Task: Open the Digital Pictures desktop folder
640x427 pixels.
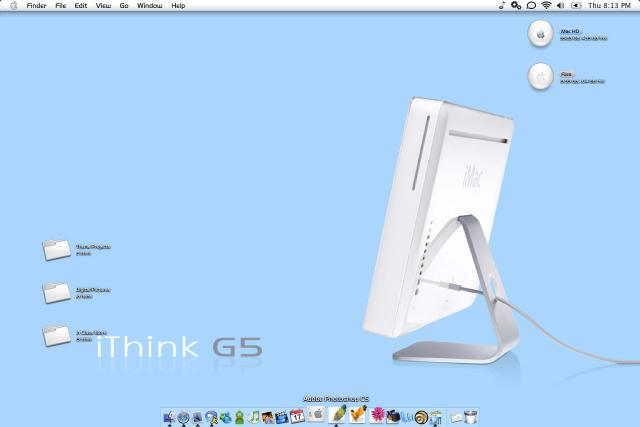Action: pos(57,293)
